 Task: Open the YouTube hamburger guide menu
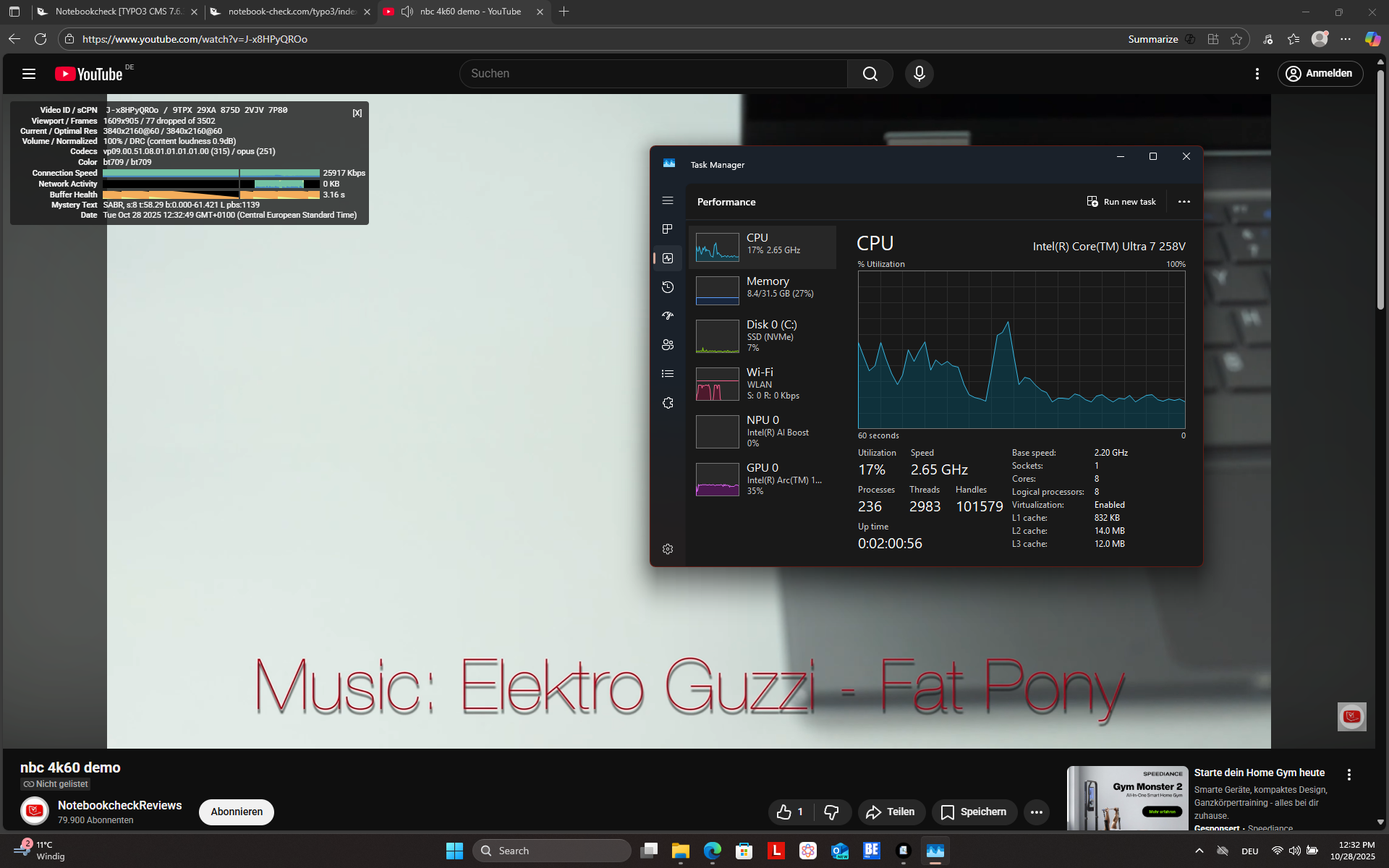point(29,74)
